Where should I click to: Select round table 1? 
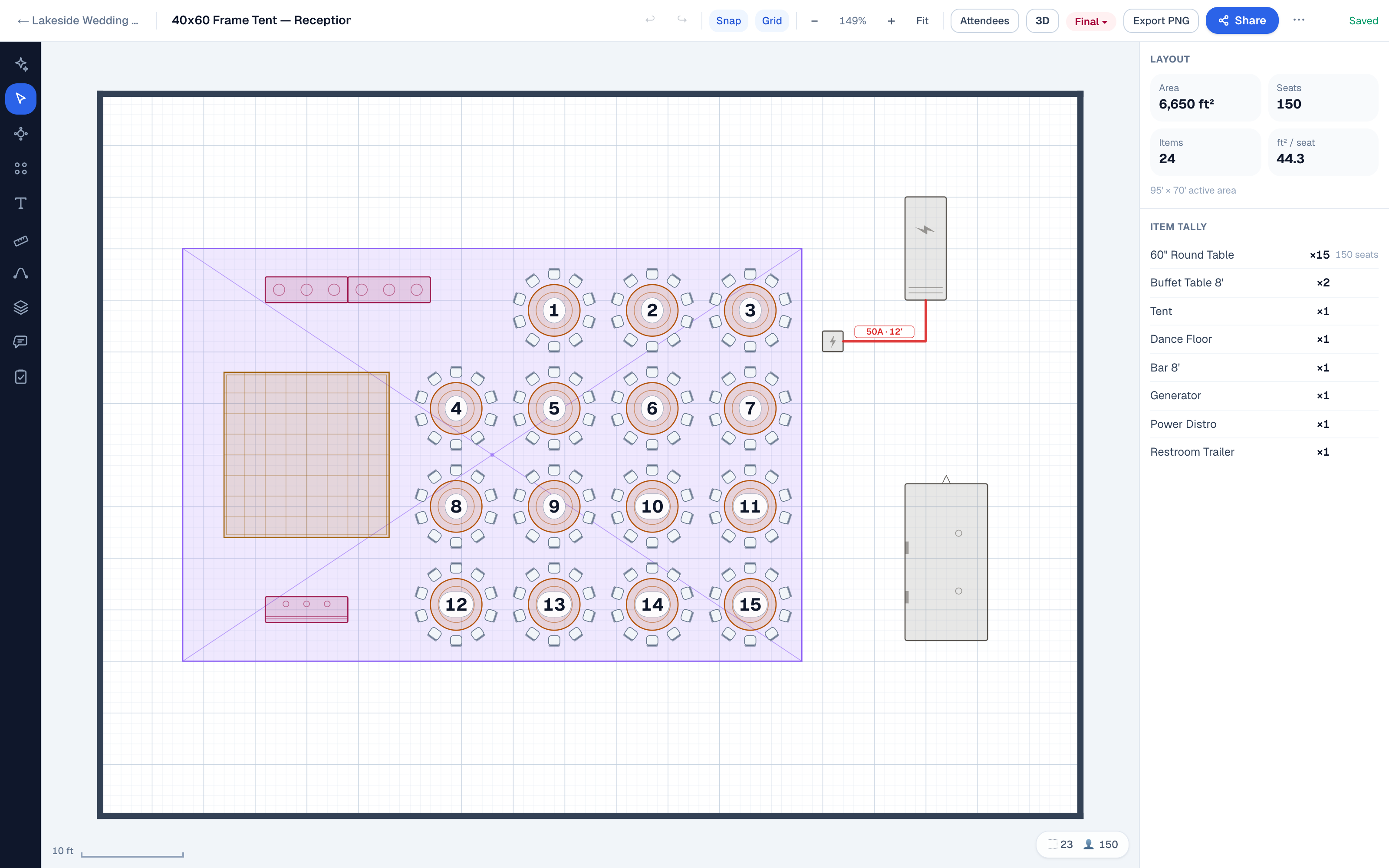tap(554, 310)
